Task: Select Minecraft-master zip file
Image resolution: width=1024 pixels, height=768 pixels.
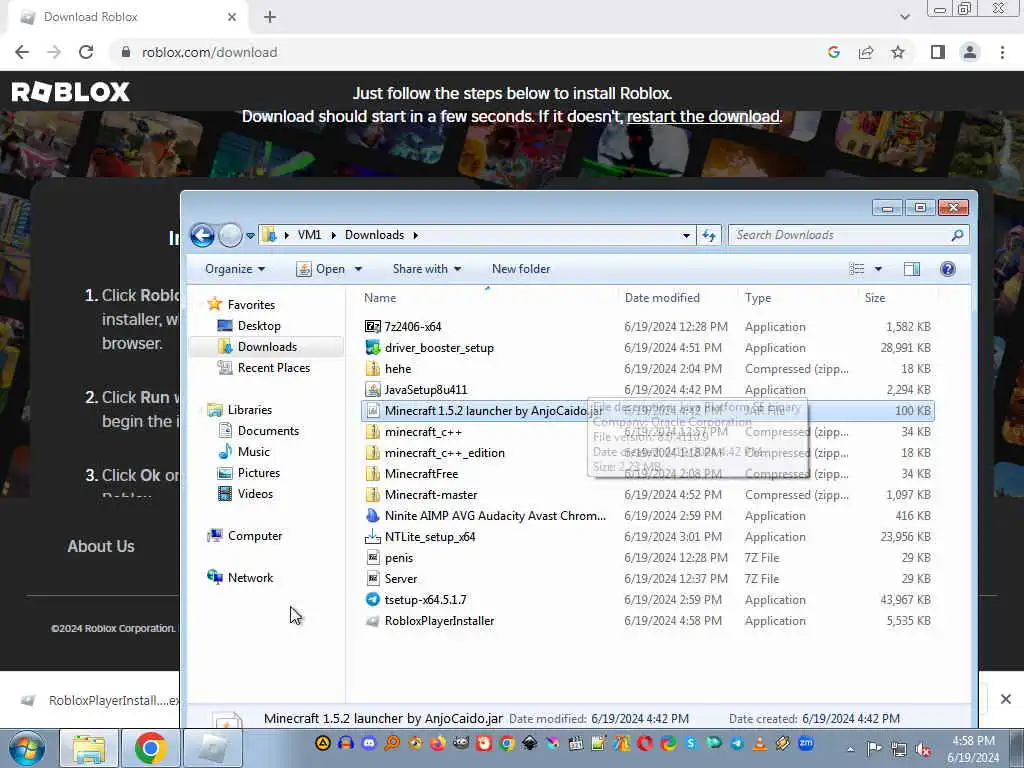Action: [430, 495]
